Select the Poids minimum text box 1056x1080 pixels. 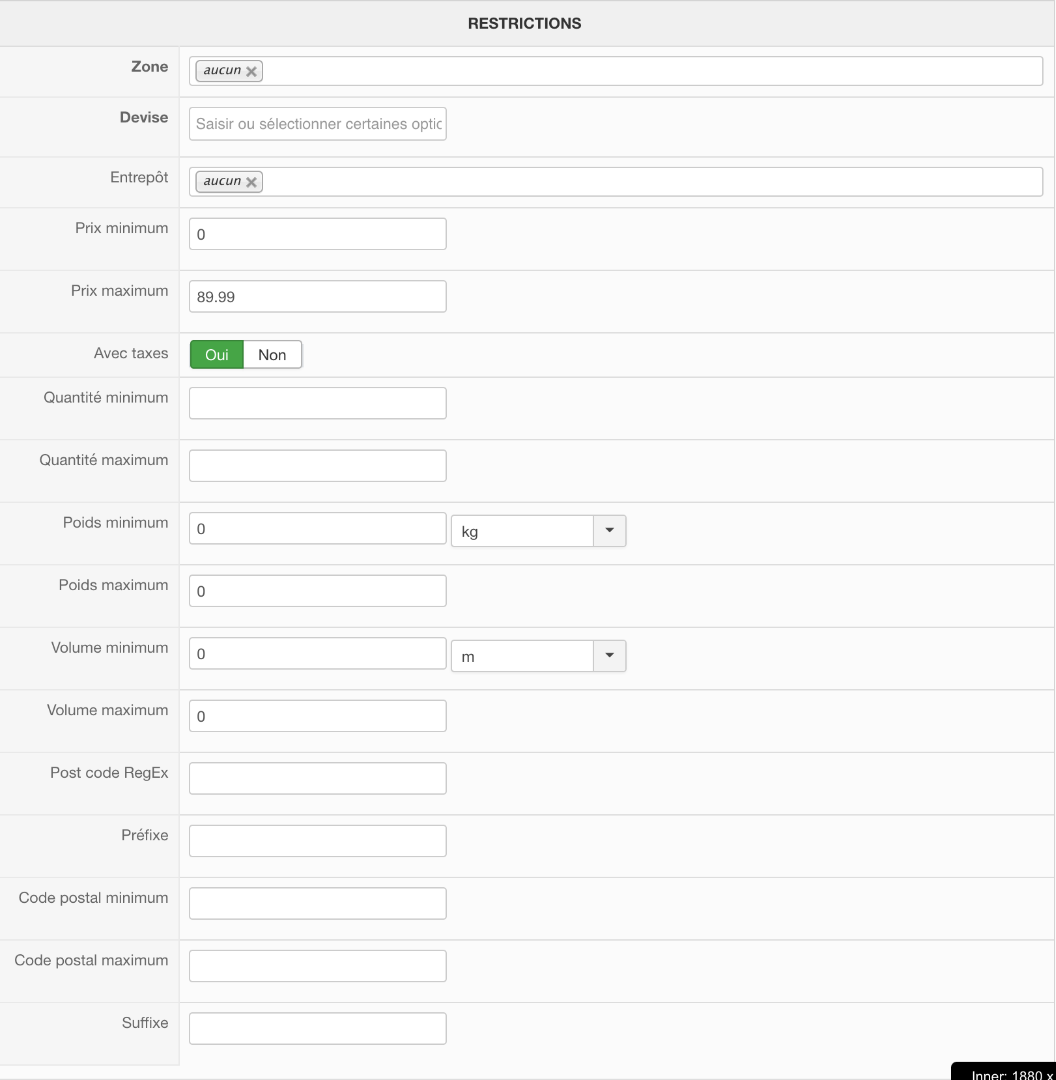pos(317,528)
